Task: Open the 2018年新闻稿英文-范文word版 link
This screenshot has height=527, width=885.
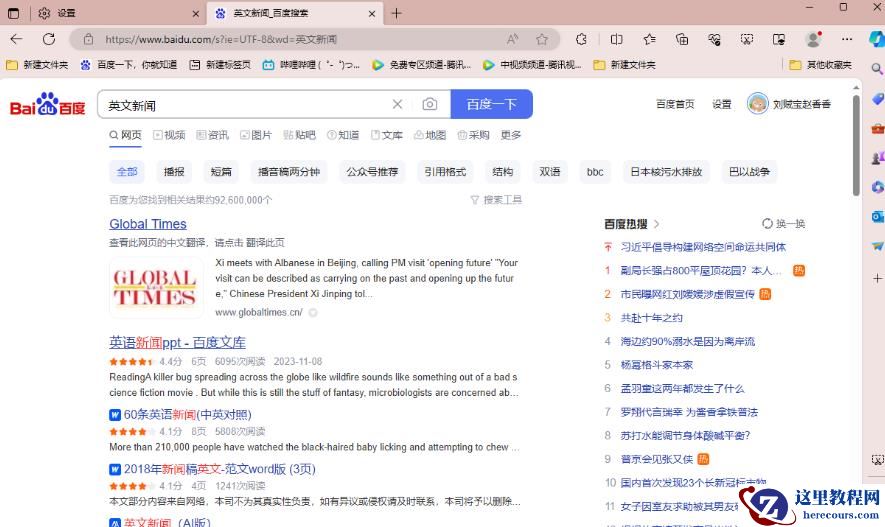Action: coord(220,469)
